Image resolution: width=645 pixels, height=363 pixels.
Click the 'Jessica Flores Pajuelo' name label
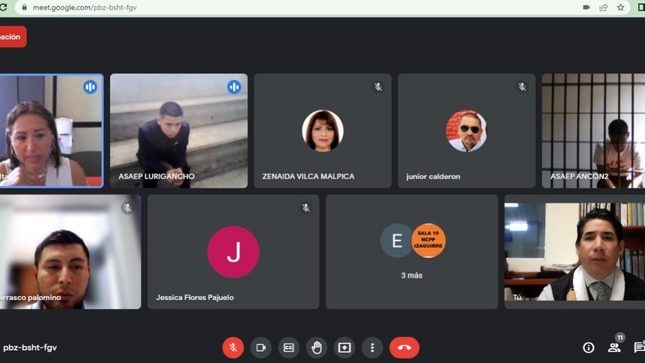click(x=195, y=297)
